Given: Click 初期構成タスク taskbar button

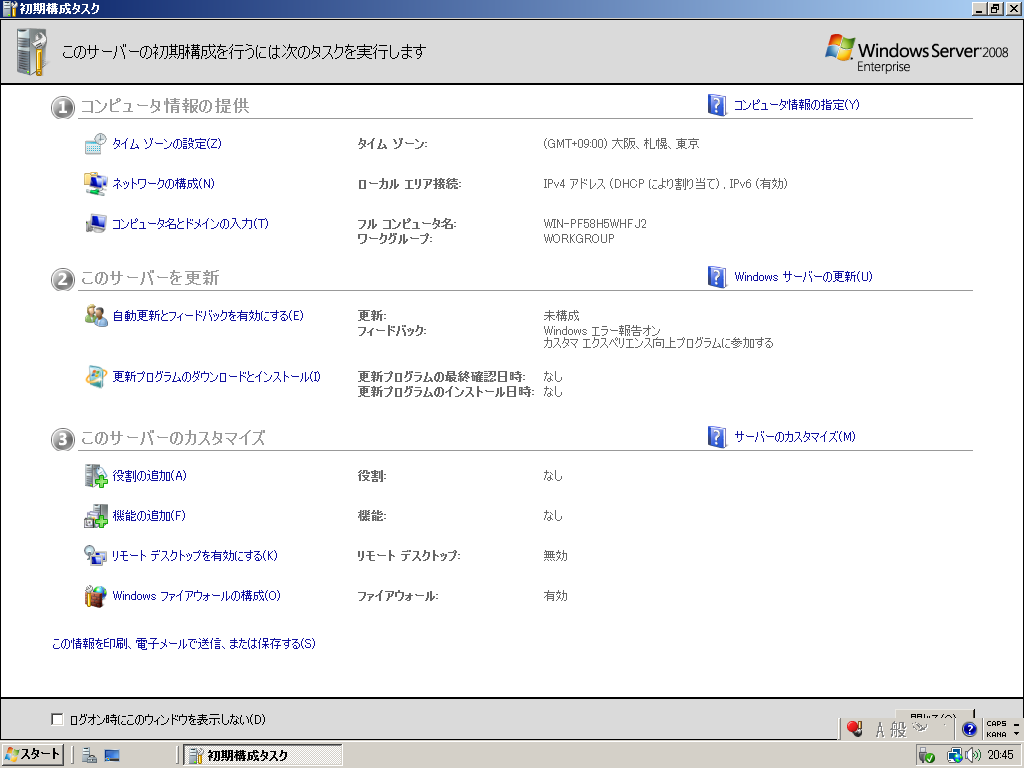Looking at the screenshot, I should coord(263,755).
